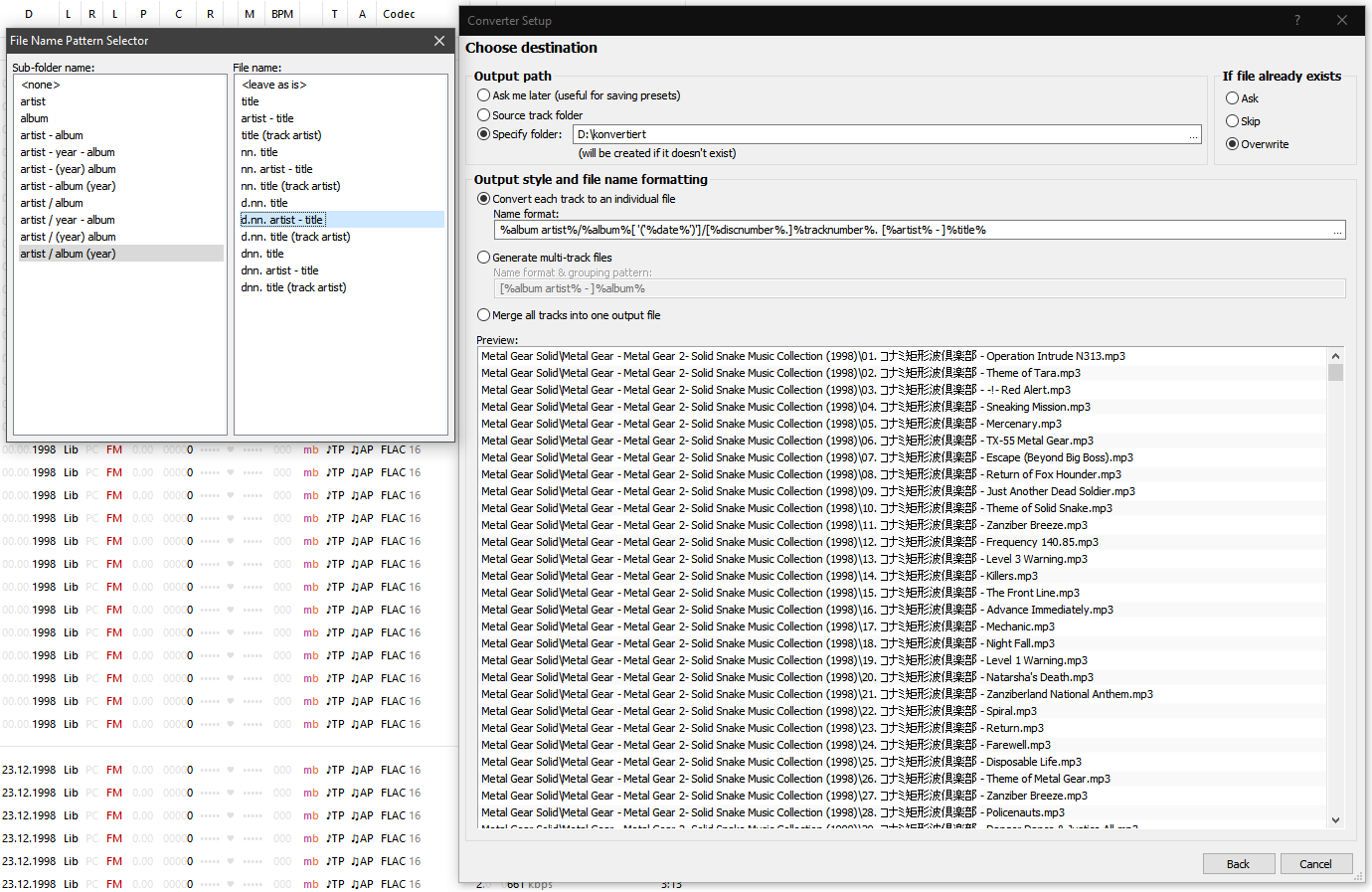Screen dimensions: 1372x892
Task: Close the File Name Pattern Selector dialog
Action: pyautogui.click(x=439, y=41)
